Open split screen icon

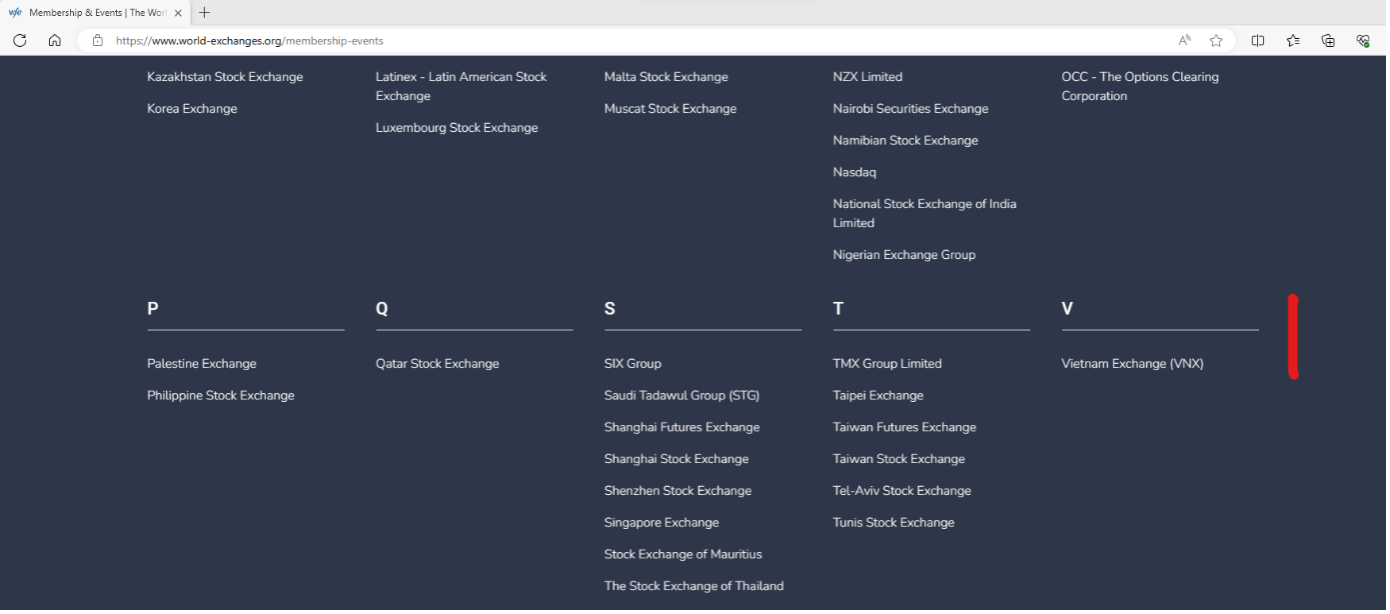click(1258, 41)
